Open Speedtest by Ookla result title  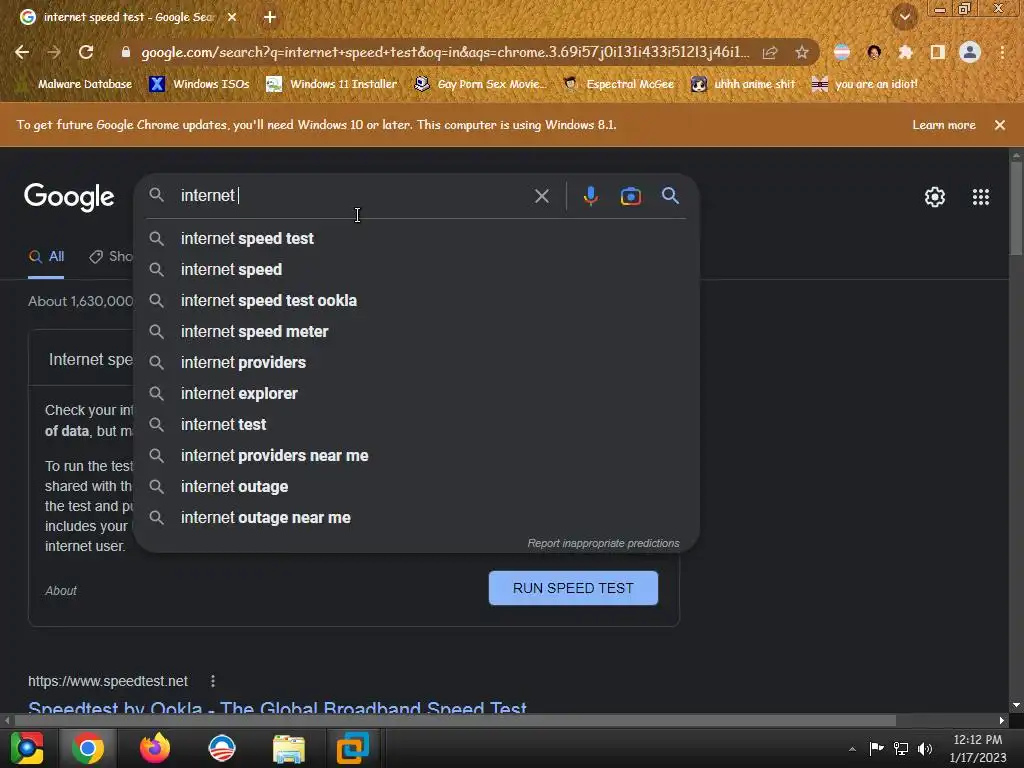click(278, 707)
